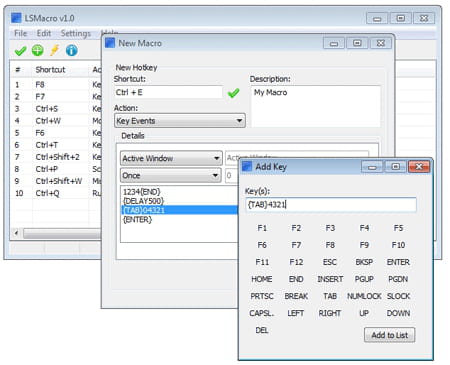Open the Action dropdown showing Key Events
The height and width of the screenshot is (365, 450).
[180, 121]
